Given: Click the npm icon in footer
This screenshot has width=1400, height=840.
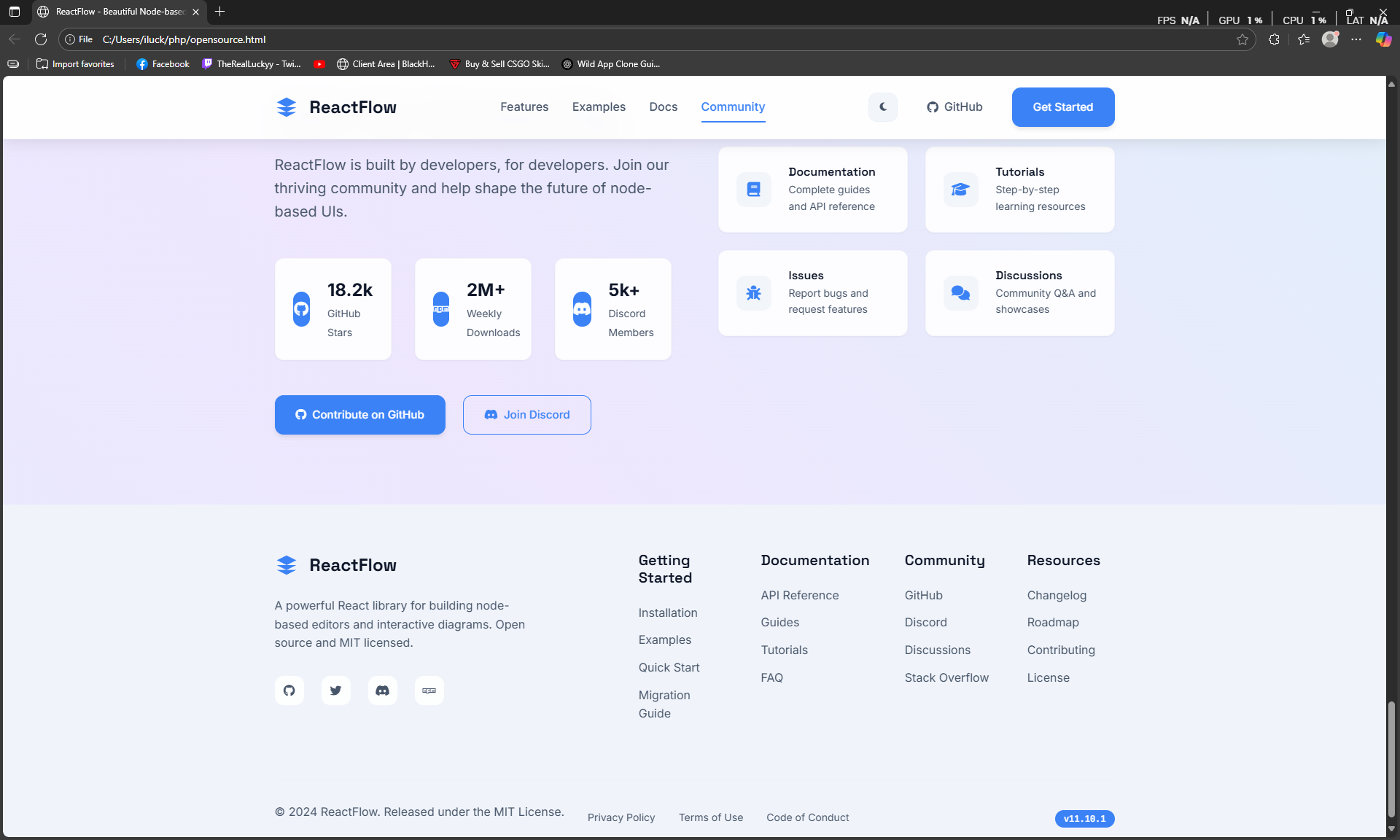Looking at the screenshot, I should click(x=429, y=691).
